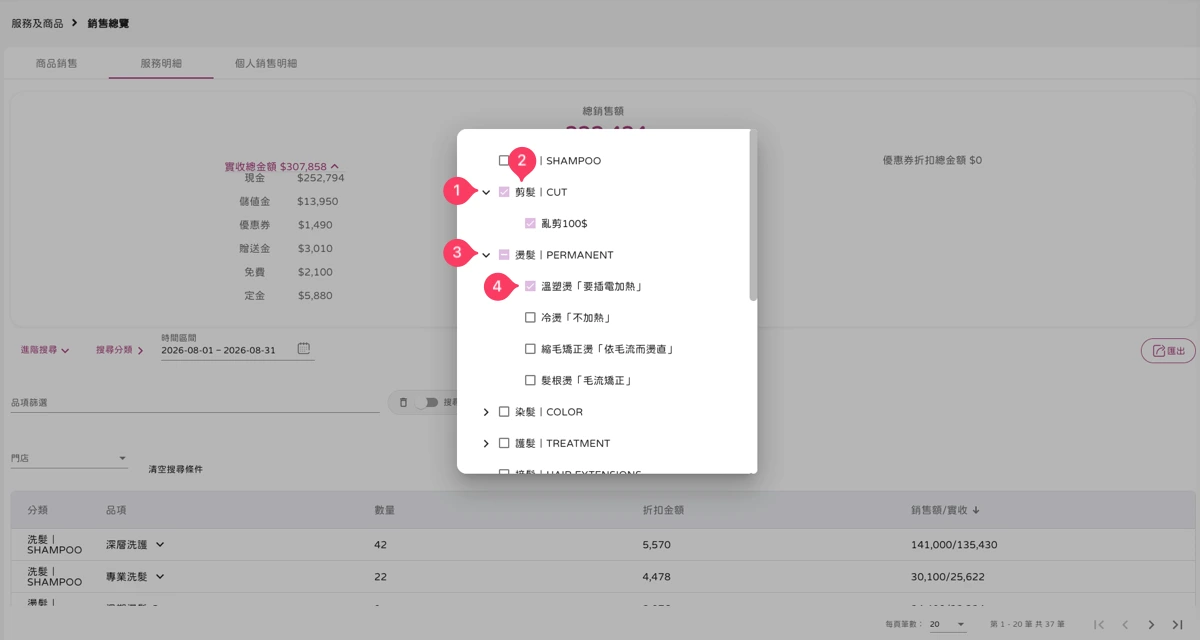Click 清空搜尋條件 to clear filters
Image resolution: width=1200 pixels, height=640 pixels.
(x=175, y=469)
